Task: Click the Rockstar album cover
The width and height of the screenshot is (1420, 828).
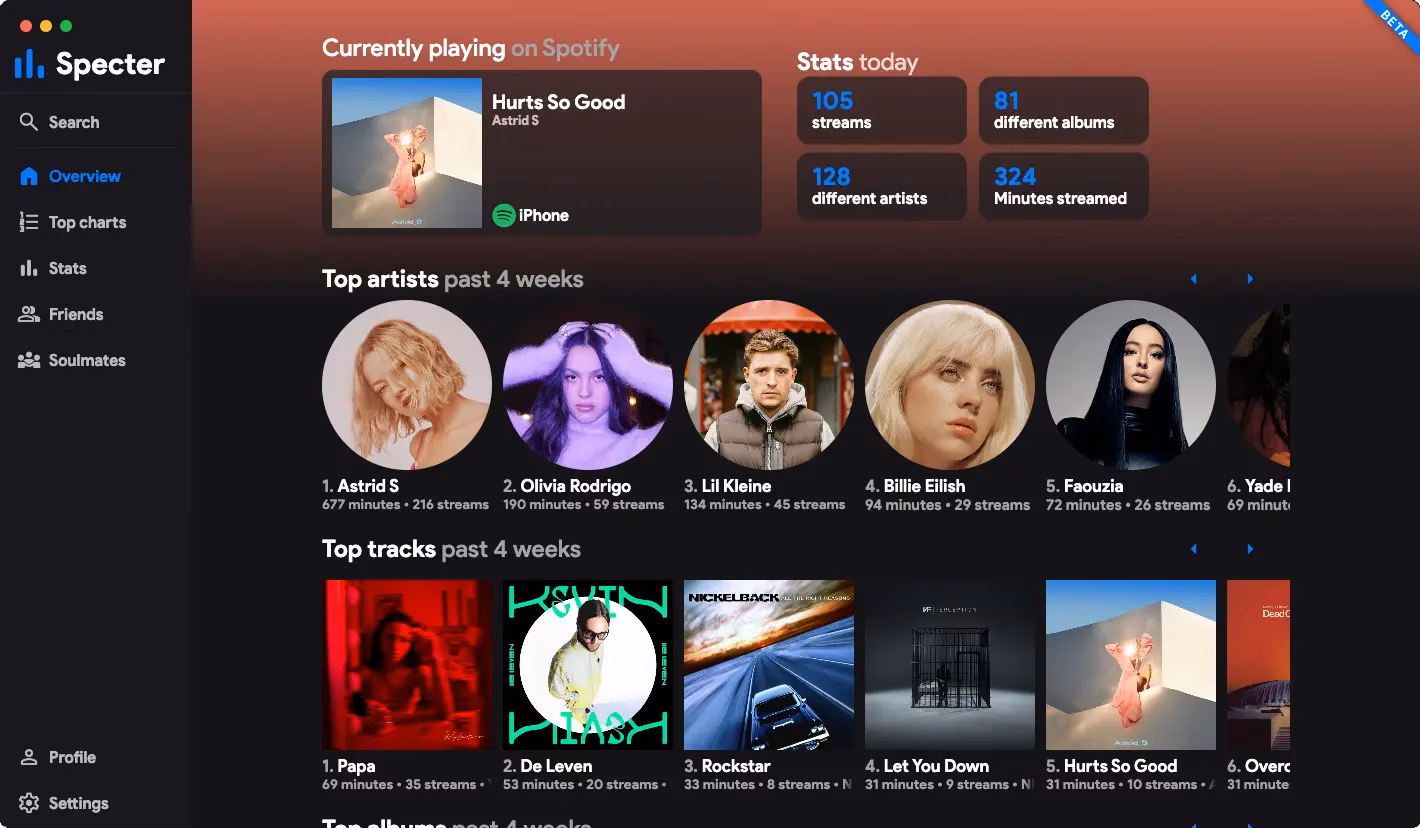Action: click(768, 664)
